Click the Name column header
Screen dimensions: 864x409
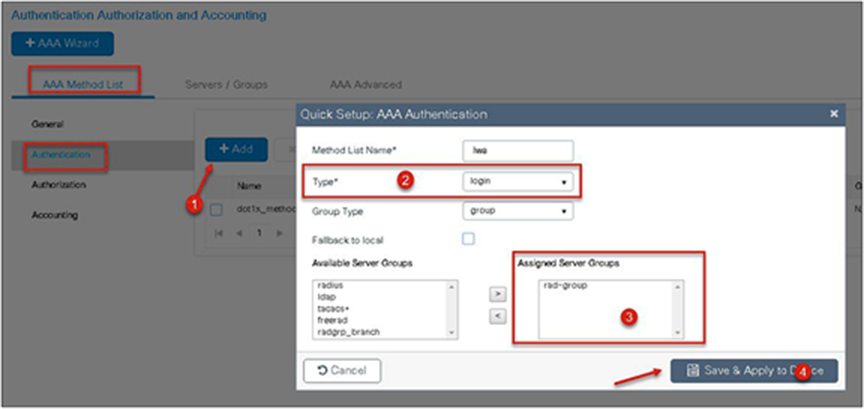tap(249, 186)
